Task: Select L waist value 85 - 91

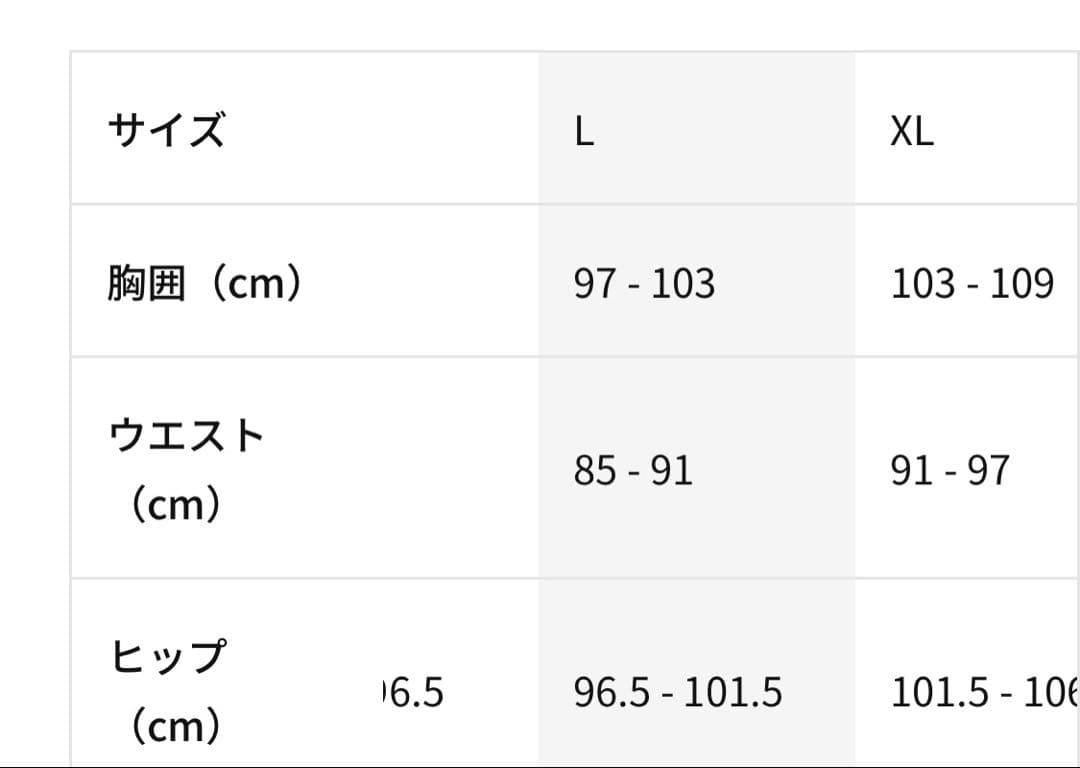Action: (633, 470)
